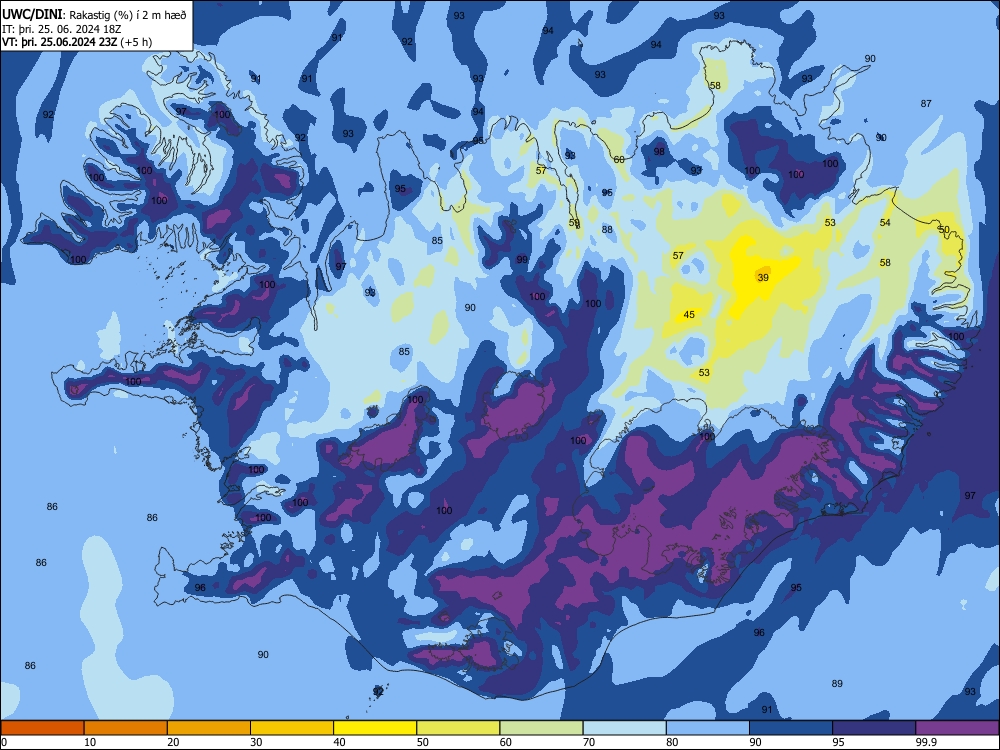1000x750 pixels.
Task: Click the 'VT: þri. 25.06.2024 23Z (+5 h)' line
Action: coord(77,42)
